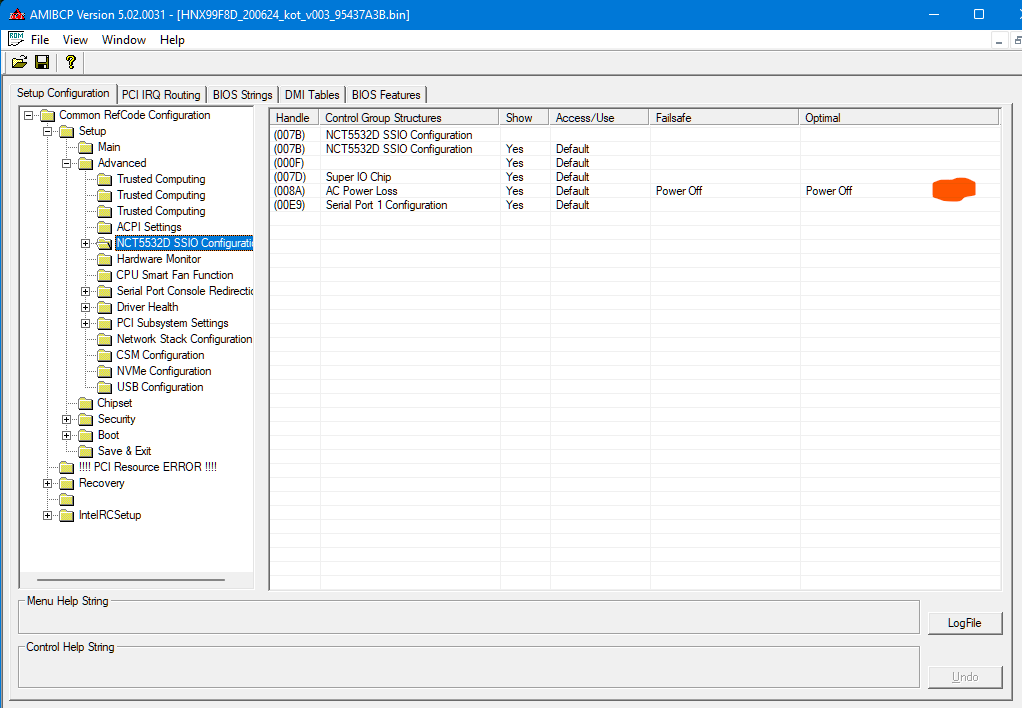The height and width of the screenshot is (708, 1022).
Task: Expand the Recovery tree node
Action: coord(48,484)
